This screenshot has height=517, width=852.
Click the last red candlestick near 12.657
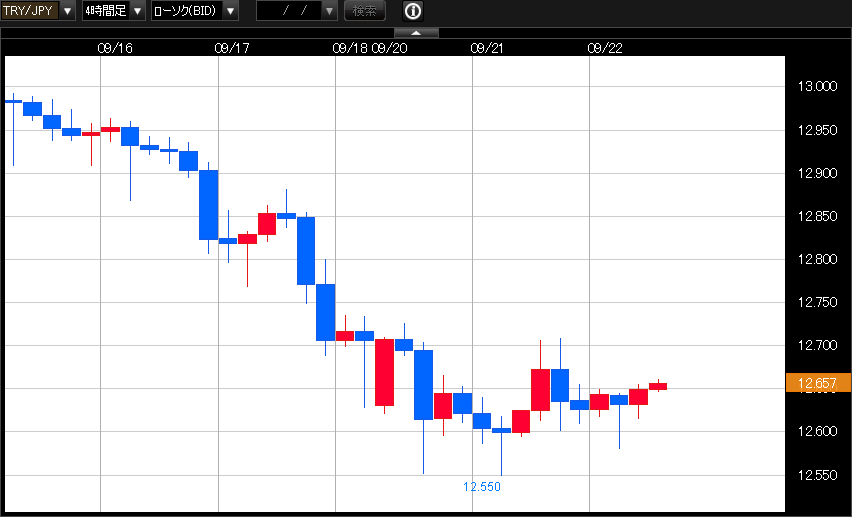pyautogui.click(x=658, y=386)
